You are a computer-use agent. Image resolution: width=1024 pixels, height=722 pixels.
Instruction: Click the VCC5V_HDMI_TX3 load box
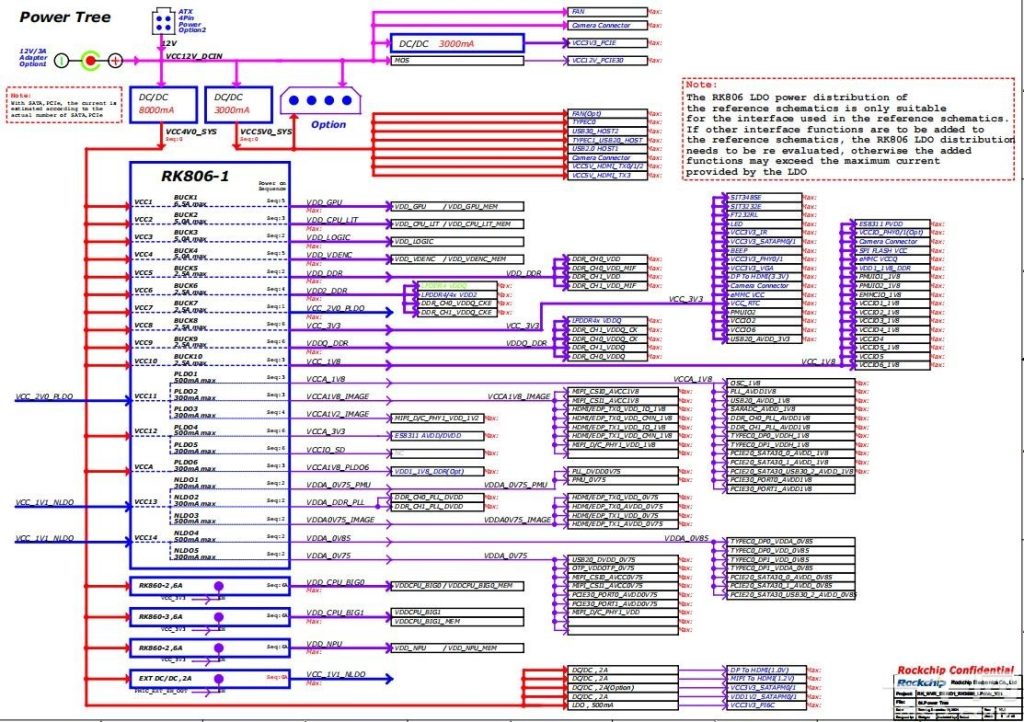(607, 176)
